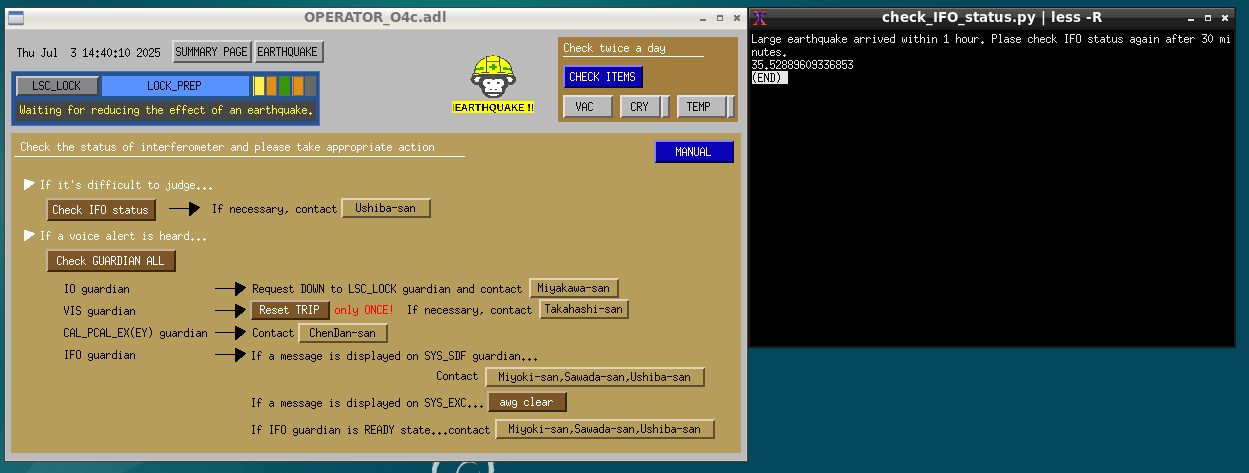Screen dimensions: 1249x473
Task: Close the OPERATOR_O4c.adl window
Action: (x=737, y=17)
